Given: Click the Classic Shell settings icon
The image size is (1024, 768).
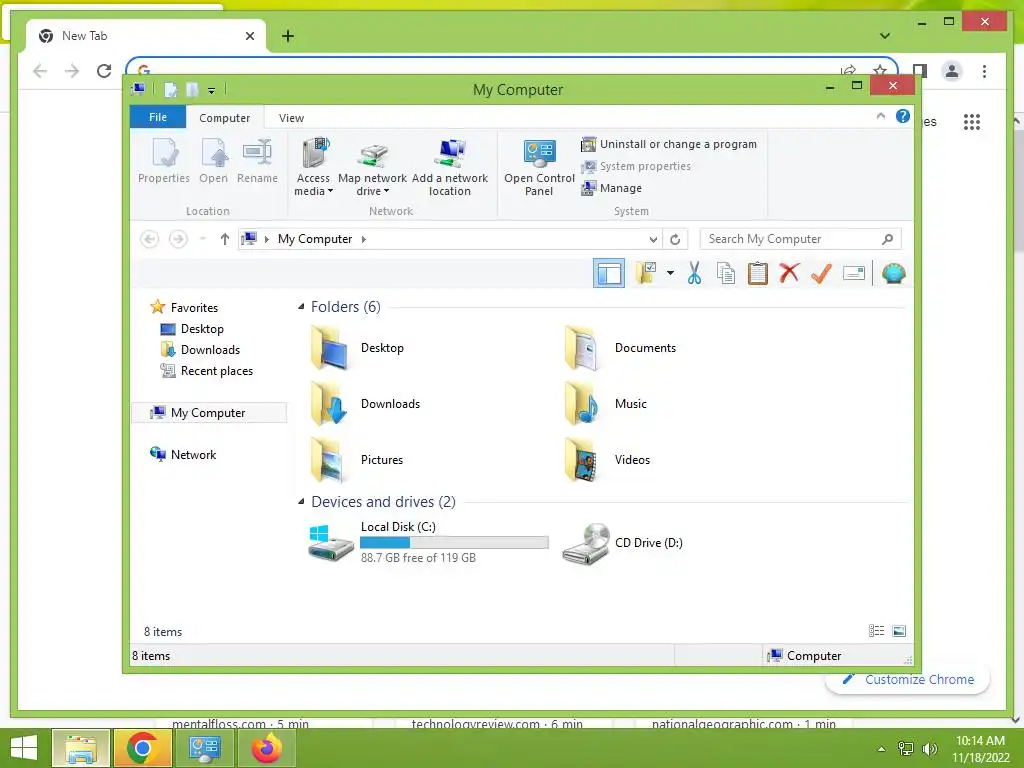Looking at the screenshot, I should click(x=893, y=273).
